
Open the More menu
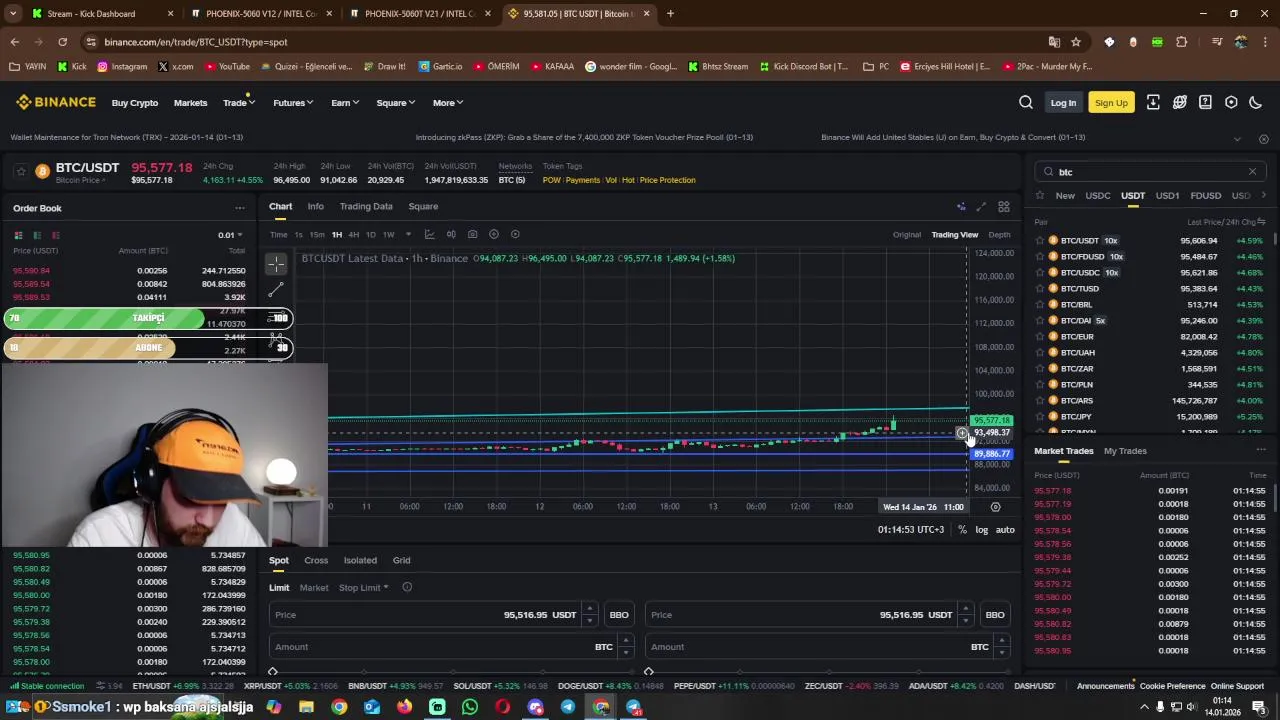[448, 103]
